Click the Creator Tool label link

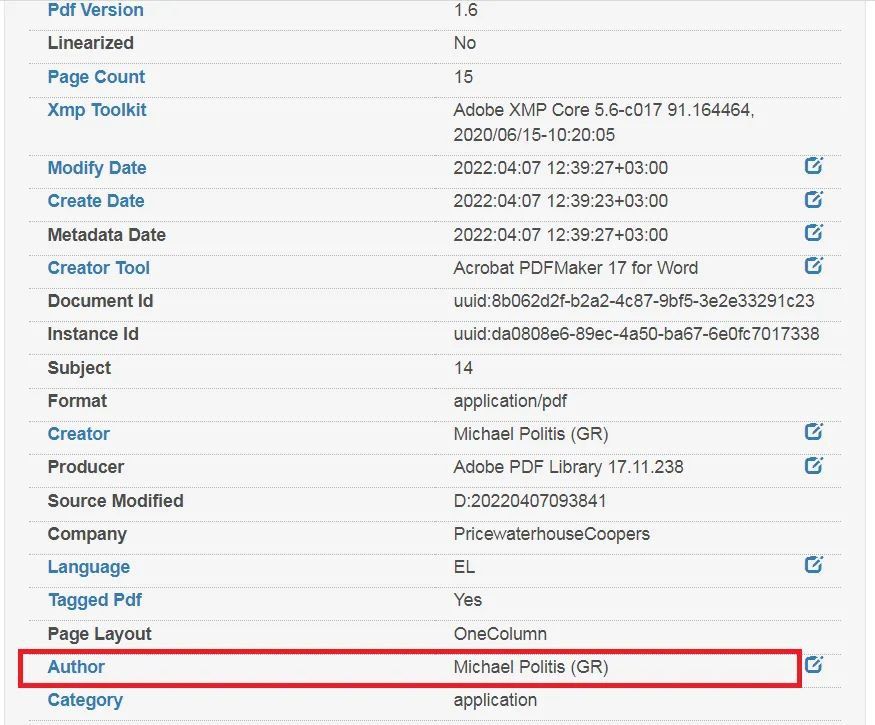coord(99,268)
